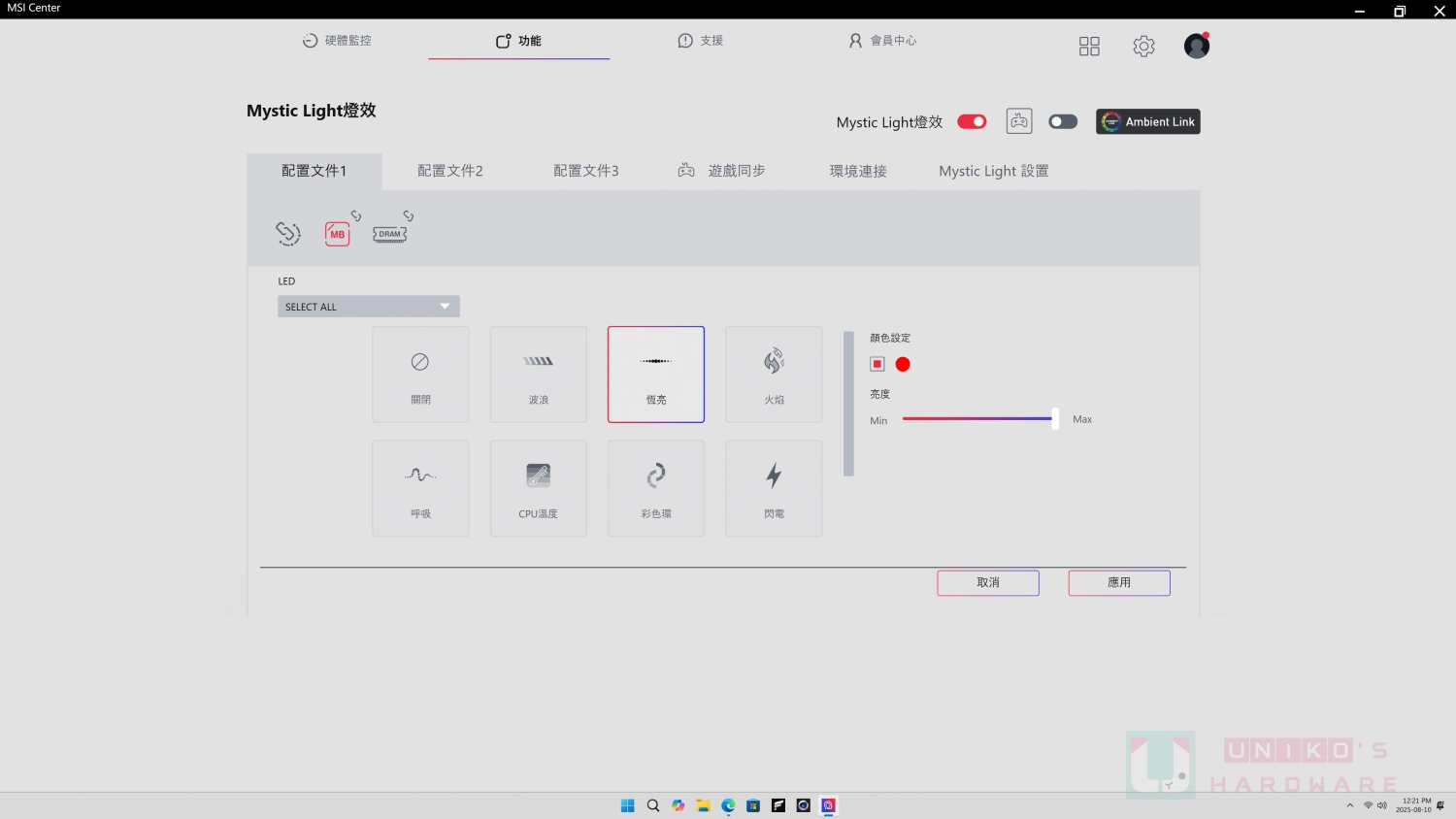Image resolution: width=1456 pixels, height=819 pixels.
Task: Choose the 呼吸 breathing effect
Action: click(420, 489)
